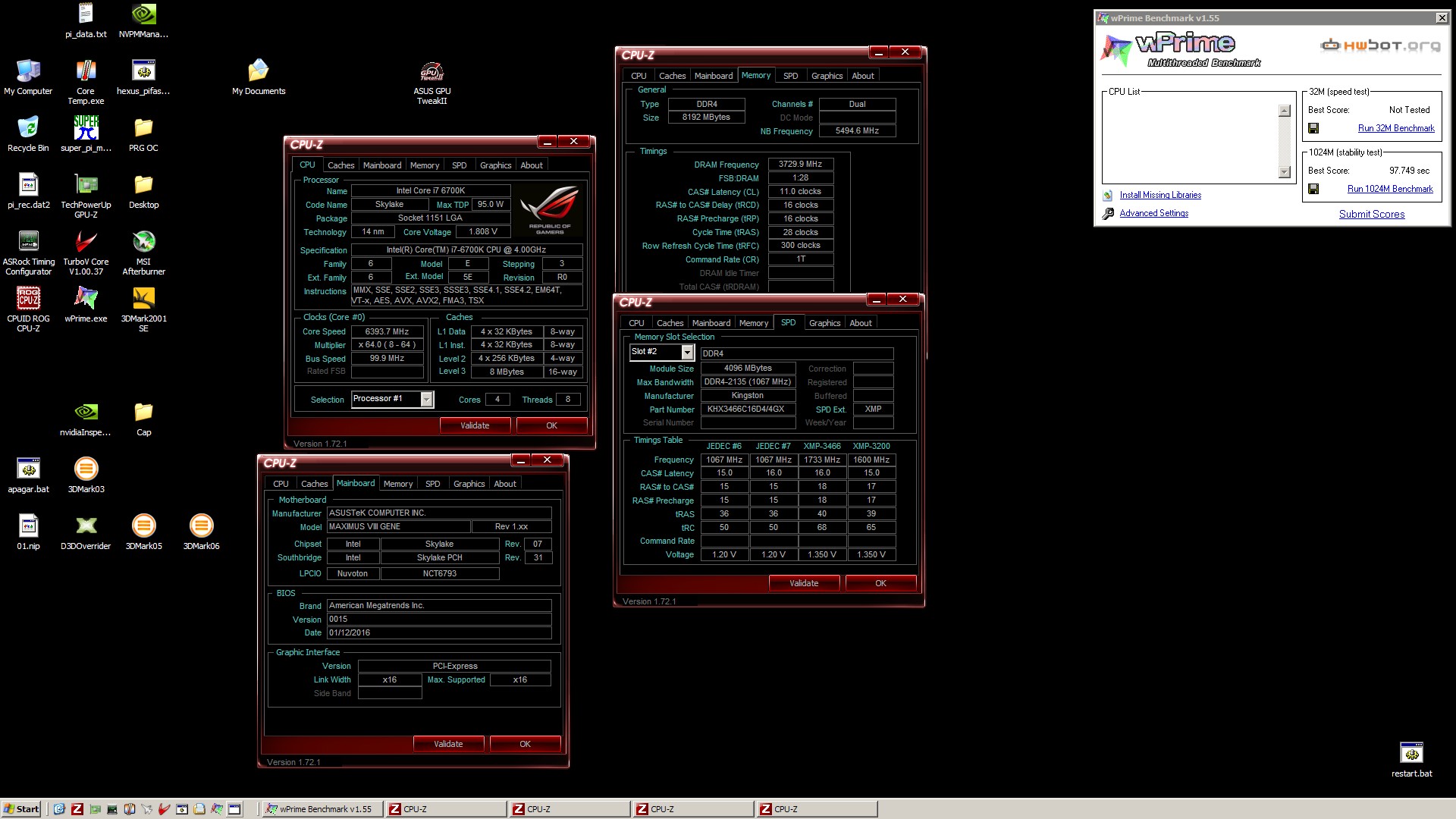Click OK in CPU-Z Mainboard window
Viewport: 1456px width, 819px height.
tap(525, 744)
